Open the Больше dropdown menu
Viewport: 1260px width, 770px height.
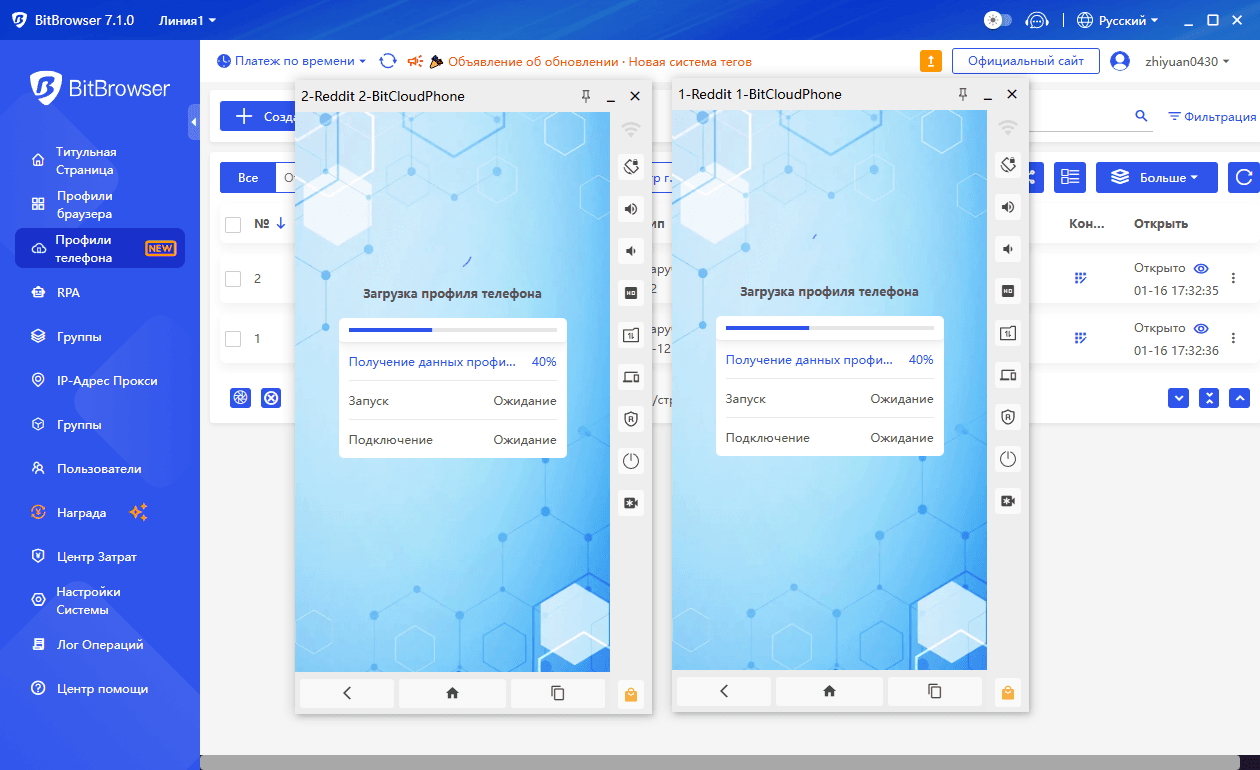point(1156,177)
